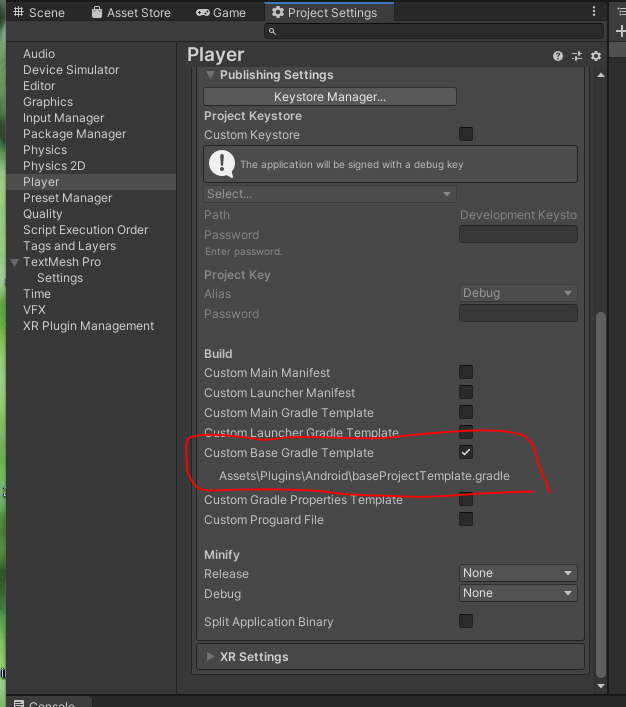
Task: Switch to the Asset Store tab
Action: pos(131,13)
